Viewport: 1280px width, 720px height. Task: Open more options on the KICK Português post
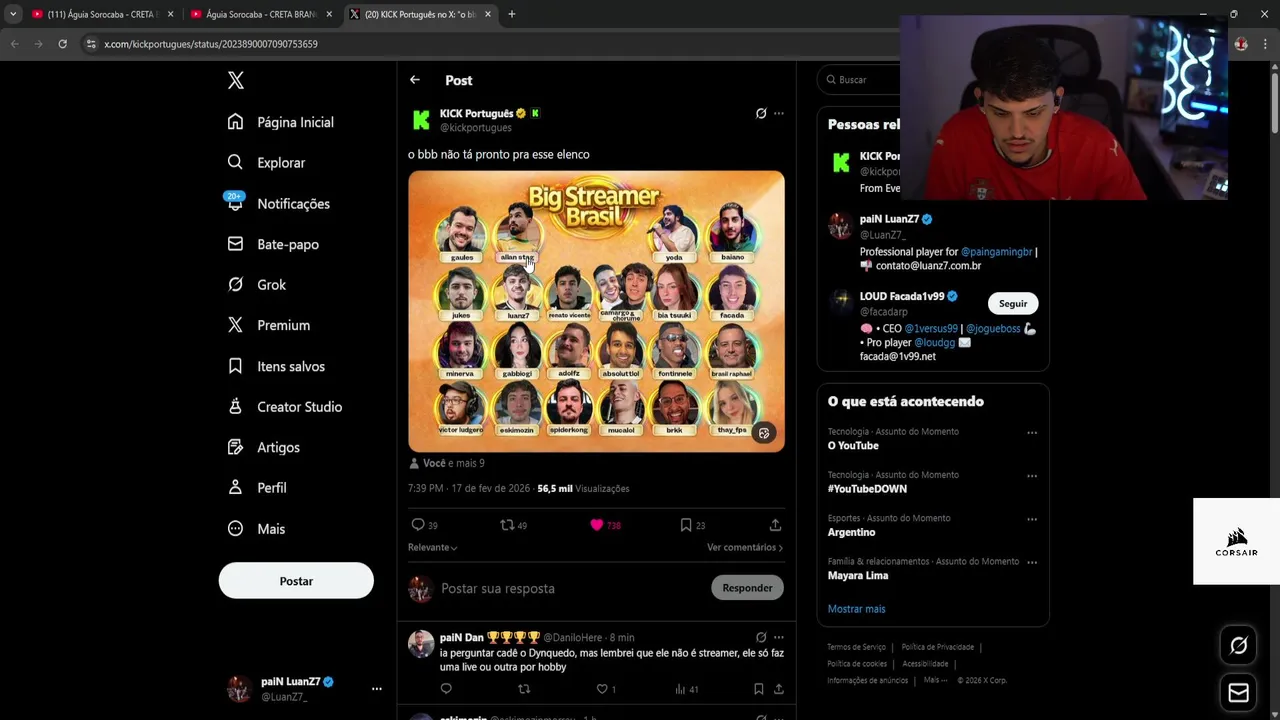click(x=779, y=114)
